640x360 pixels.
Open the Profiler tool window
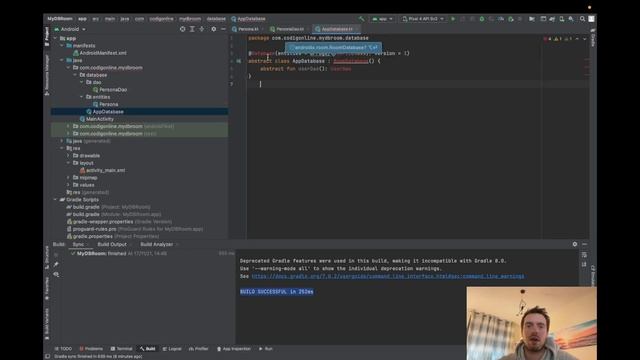(198, 349)
